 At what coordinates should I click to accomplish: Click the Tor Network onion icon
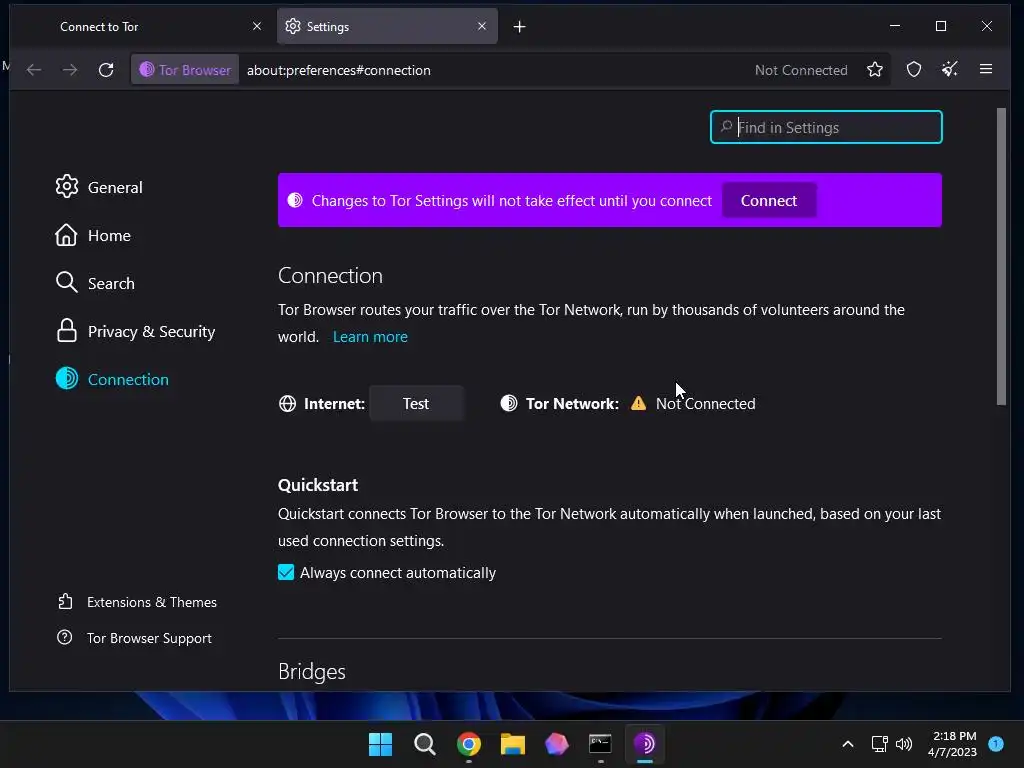509,404
